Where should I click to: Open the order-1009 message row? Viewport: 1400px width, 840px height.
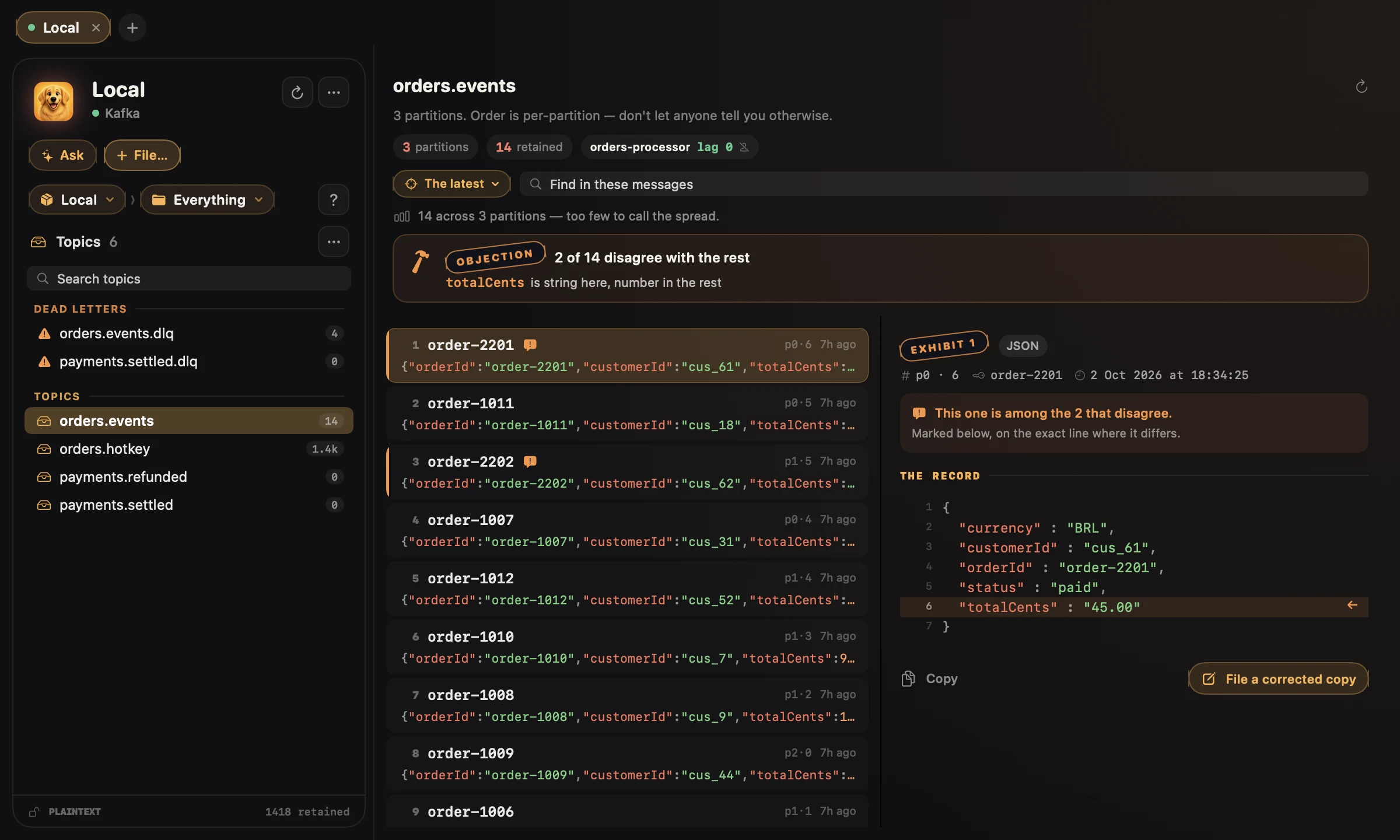[627, 764]
